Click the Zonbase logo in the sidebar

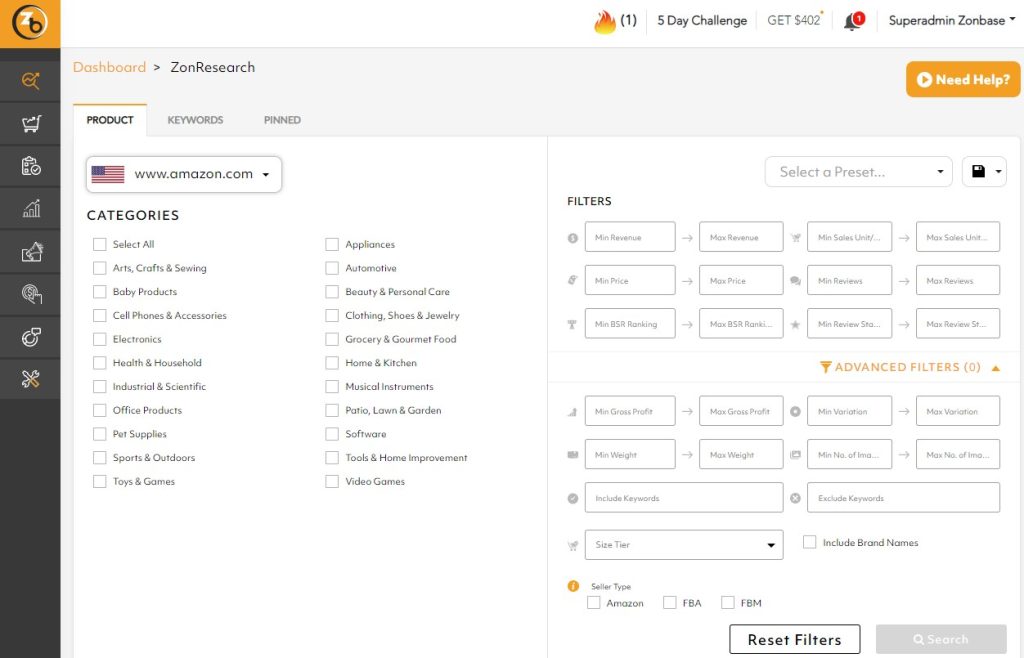[30, 23]
